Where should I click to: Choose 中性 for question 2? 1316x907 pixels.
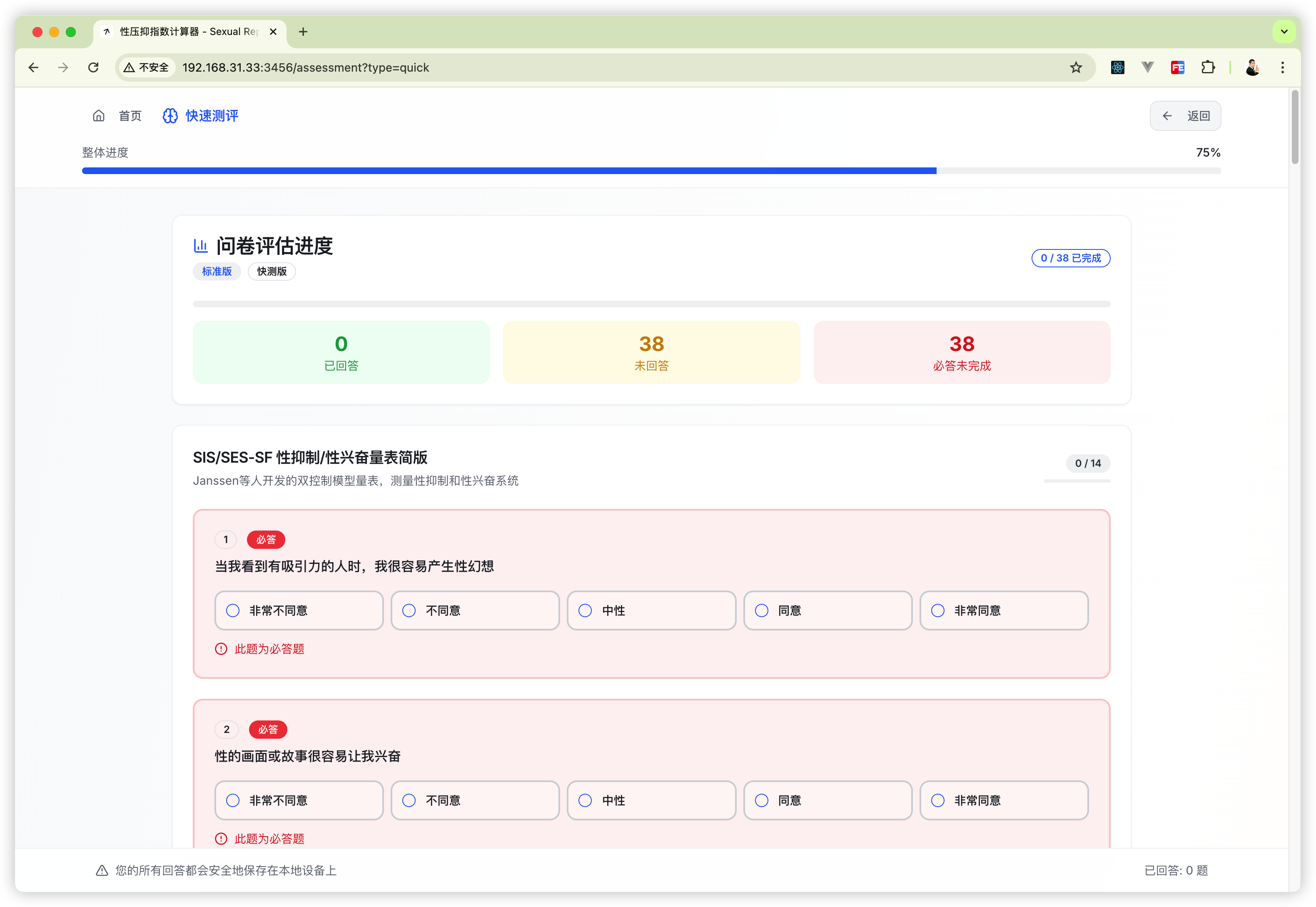[651, 800]
